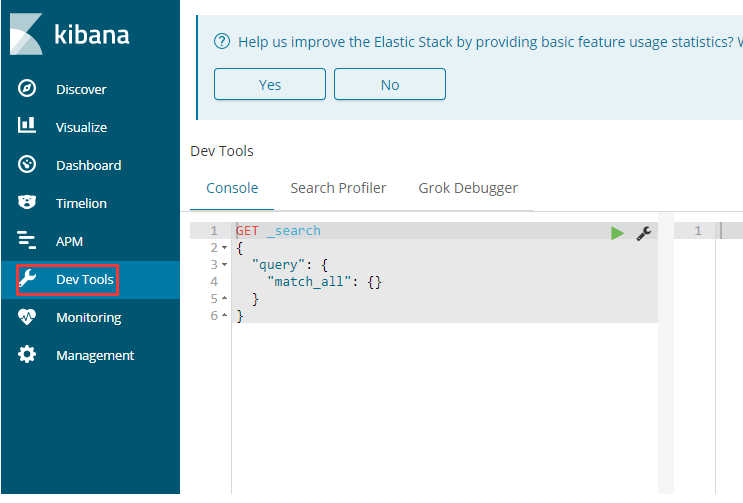The image size is (743, 503).
Task: Click the help question mark icon
Action: tap(223, 42)
